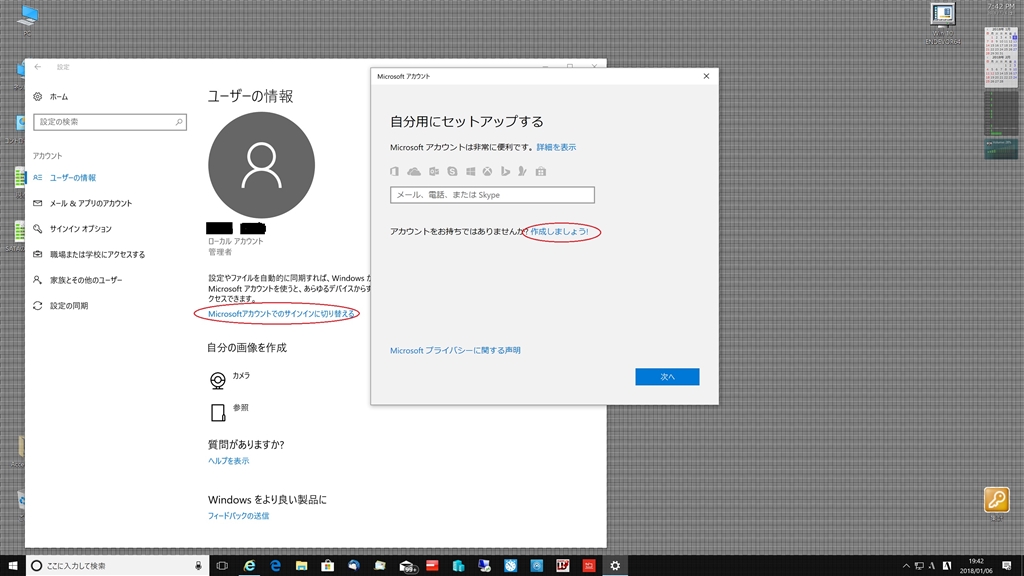Click the user profile avatar picture
This screenshot has width=1024, height=576.
click(x=261, y=165)
